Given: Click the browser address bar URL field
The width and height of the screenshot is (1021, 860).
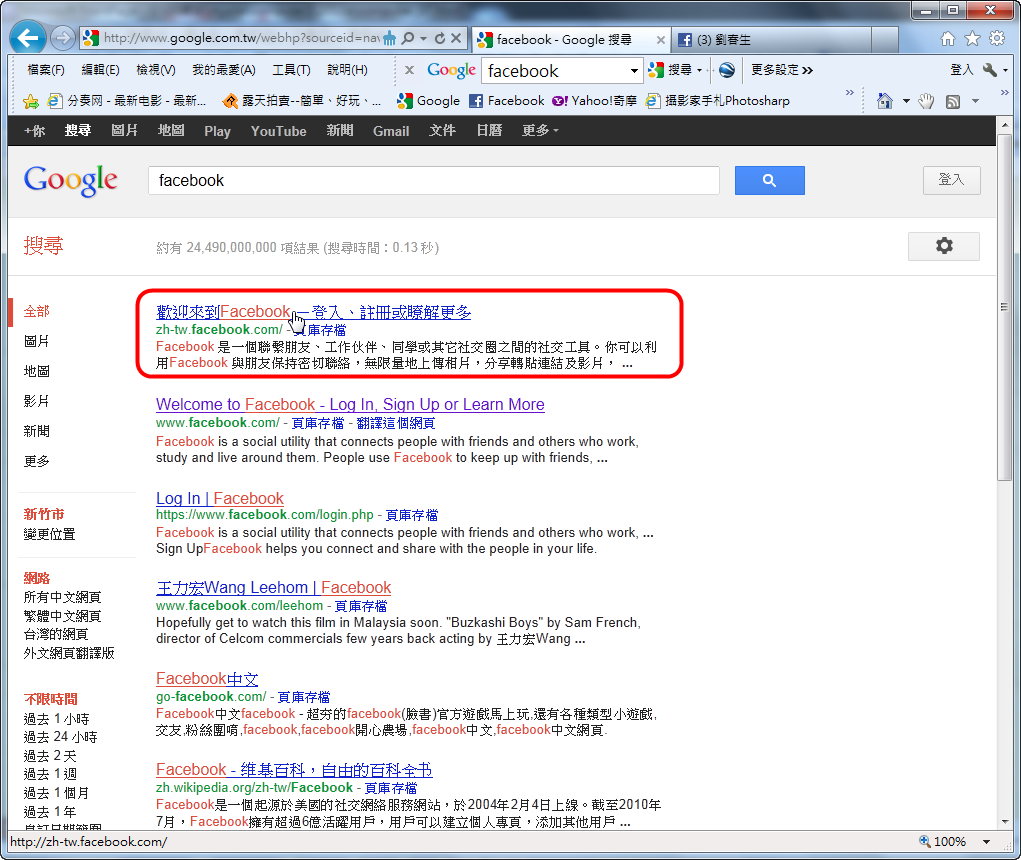Looking at the screenshot, I should point(242,38).
